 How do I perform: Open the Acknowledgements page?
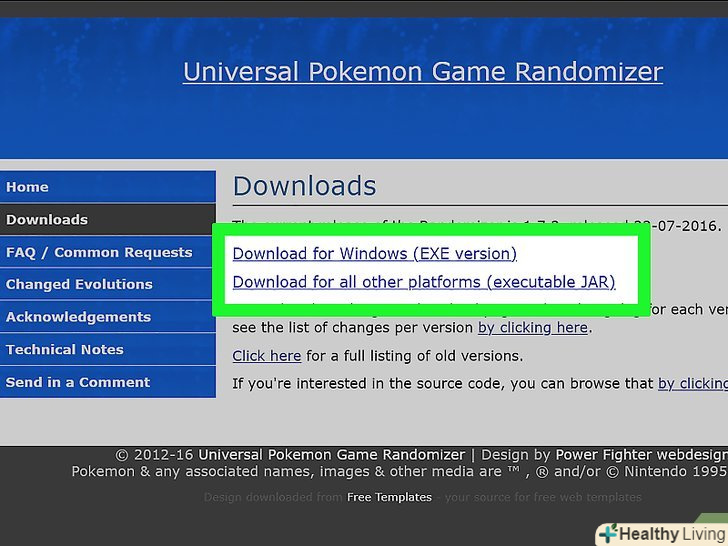(x=108, y=317)
